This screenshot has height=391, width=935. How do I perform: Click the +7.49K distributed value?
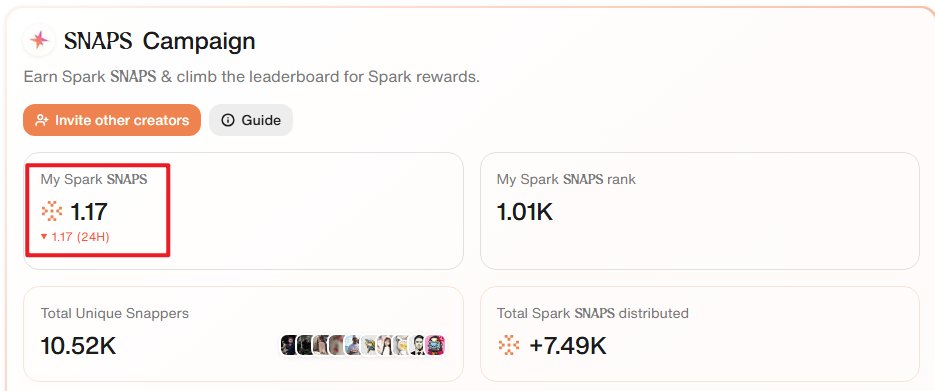(x=568, y=346)
